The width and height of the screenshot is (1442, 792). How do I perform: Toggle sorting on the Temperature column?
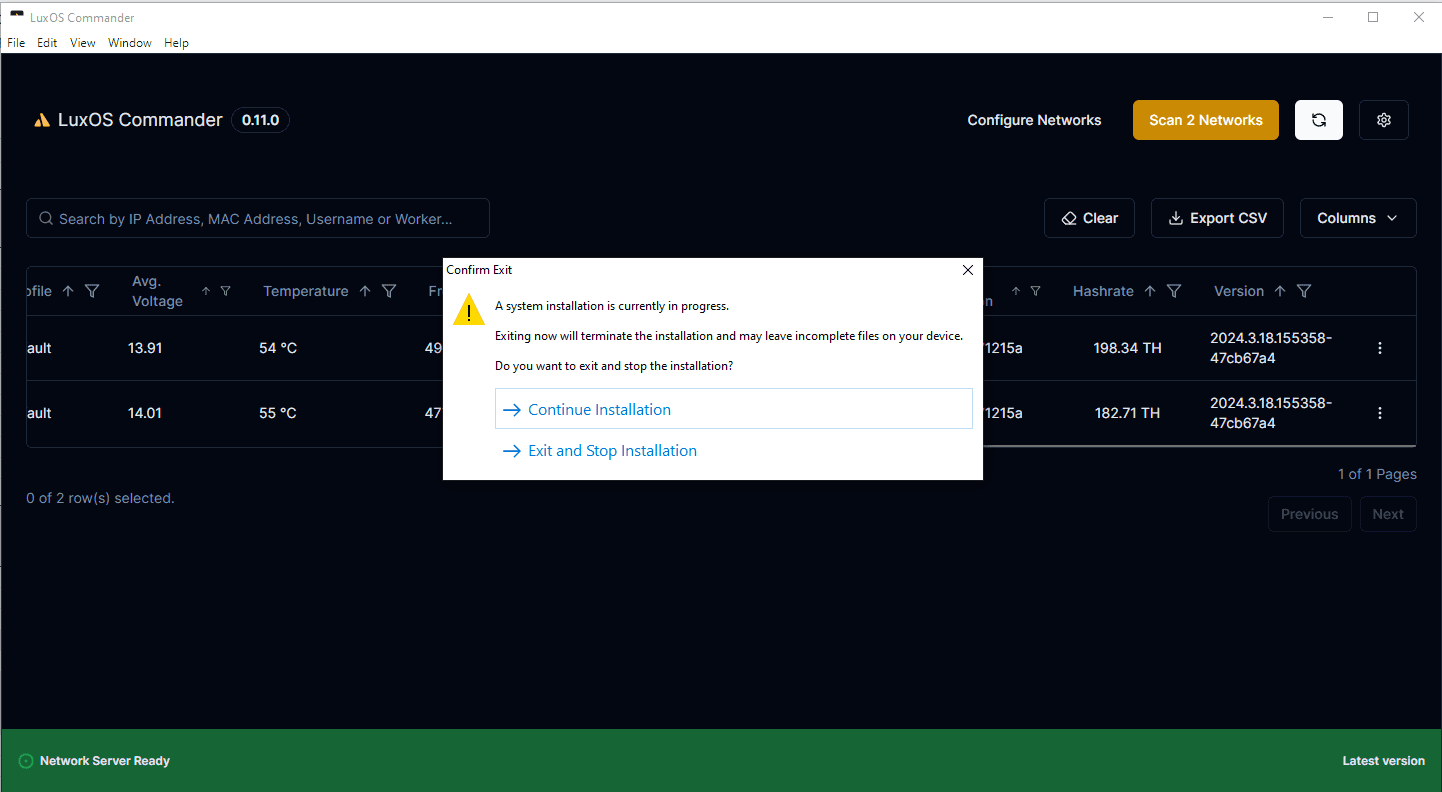[x=365, y=291]
